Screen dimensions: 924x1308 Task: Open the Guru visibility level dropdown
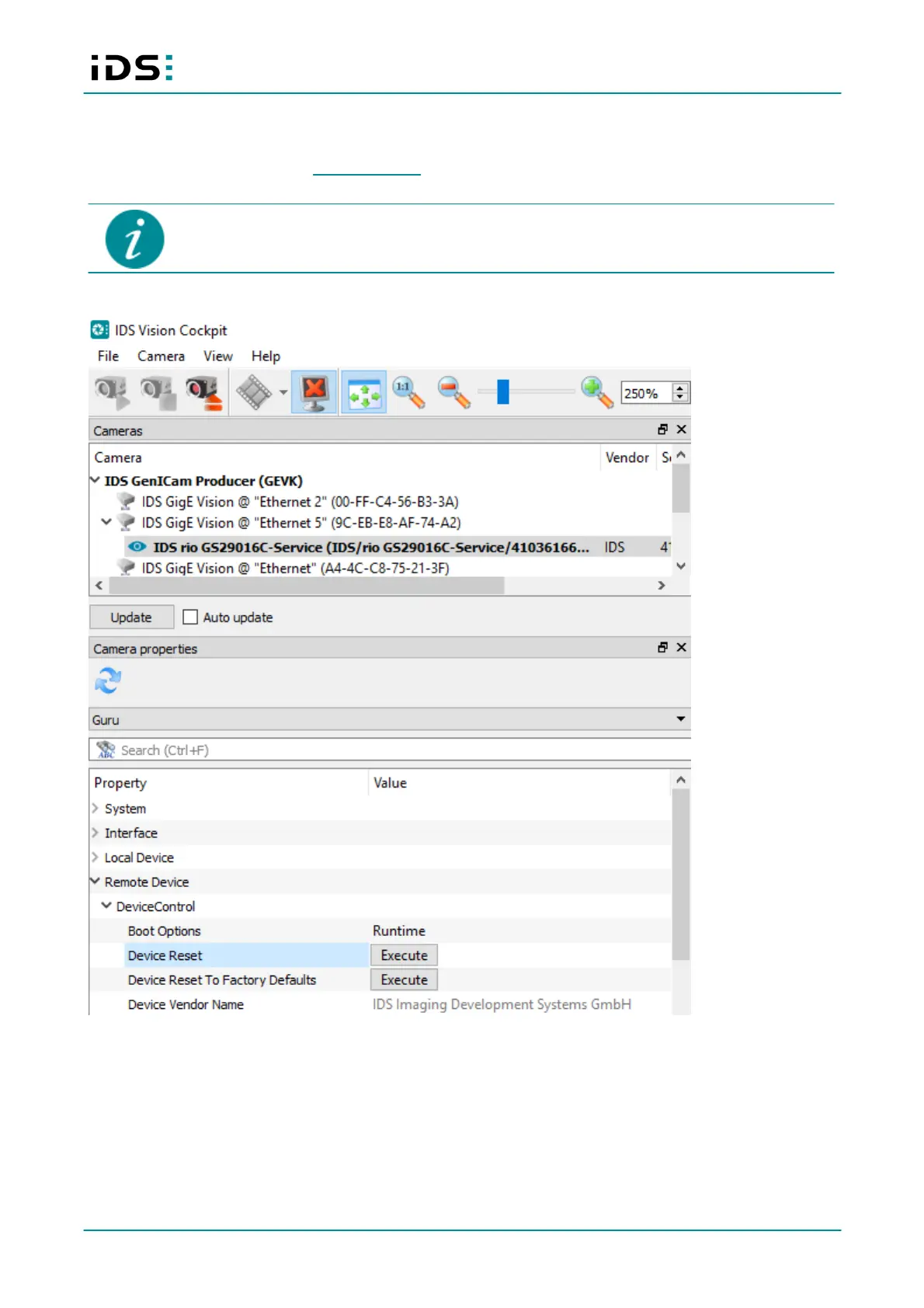(390, 719)
